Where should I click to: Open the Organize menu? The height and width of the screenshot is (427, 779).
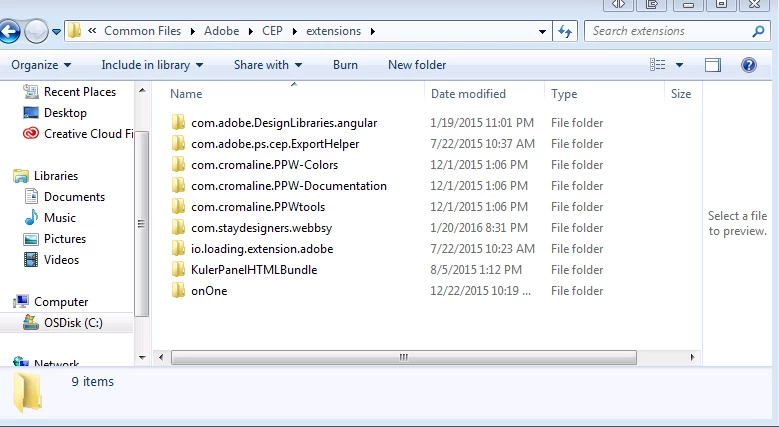pyautogui.click(x=41, y=65)
